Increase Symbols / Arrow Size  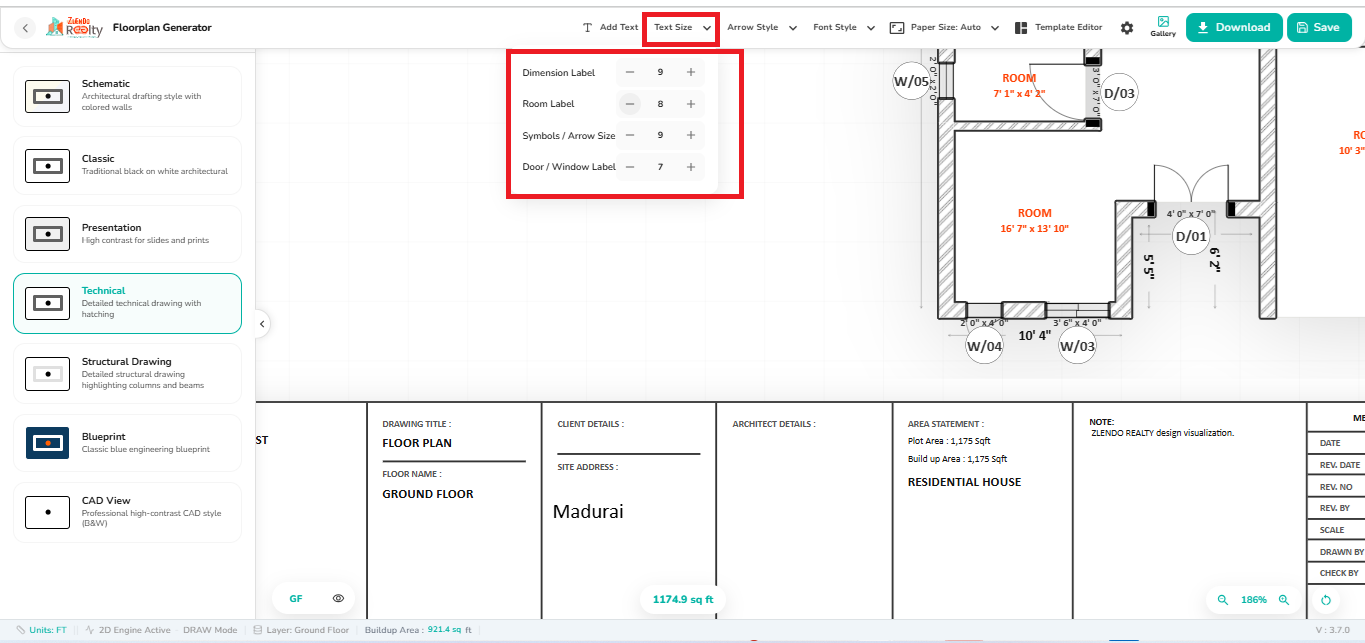click(x=691, y=135)
